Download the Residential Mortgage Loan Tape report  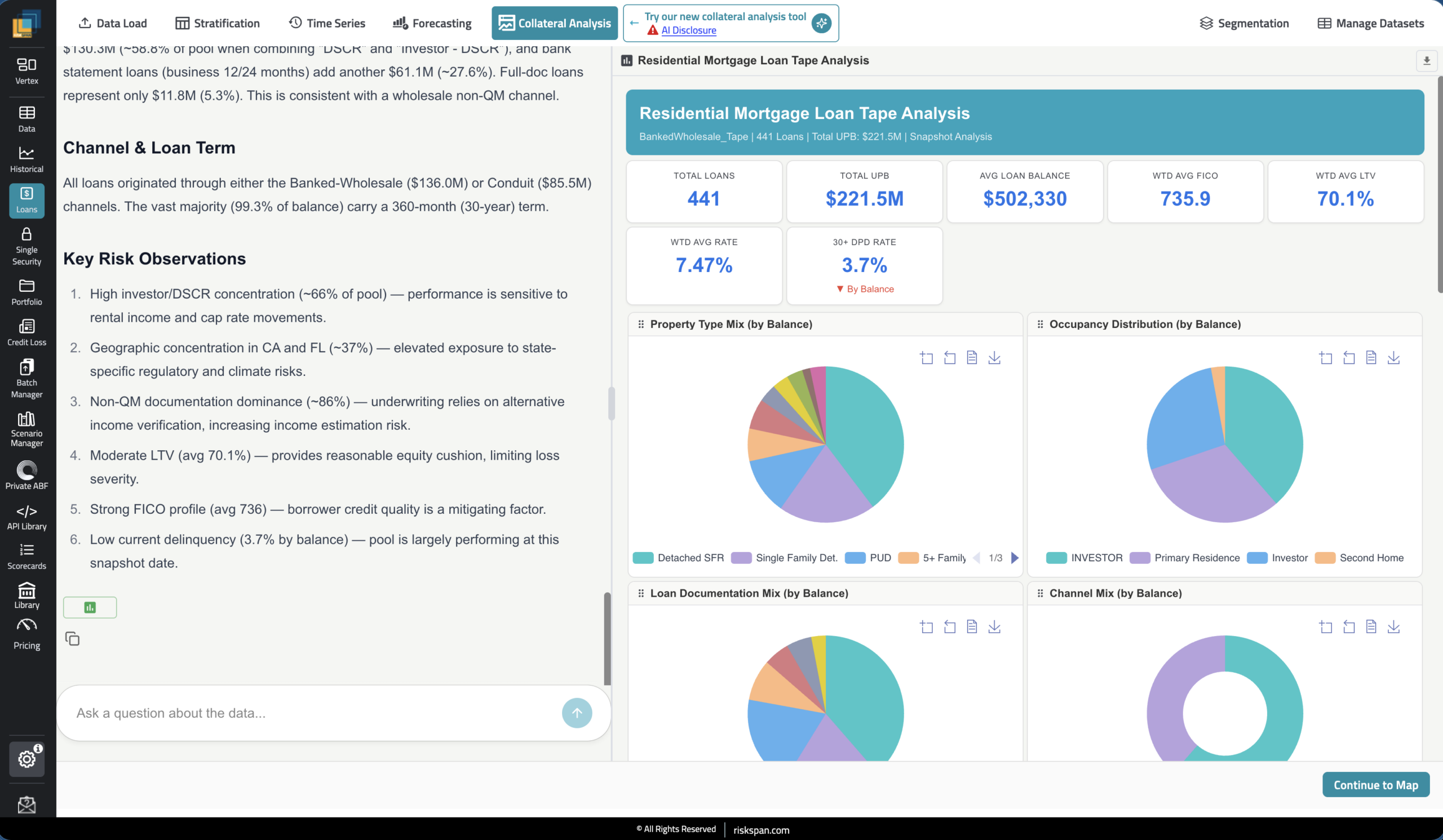tap(1426, 61)
